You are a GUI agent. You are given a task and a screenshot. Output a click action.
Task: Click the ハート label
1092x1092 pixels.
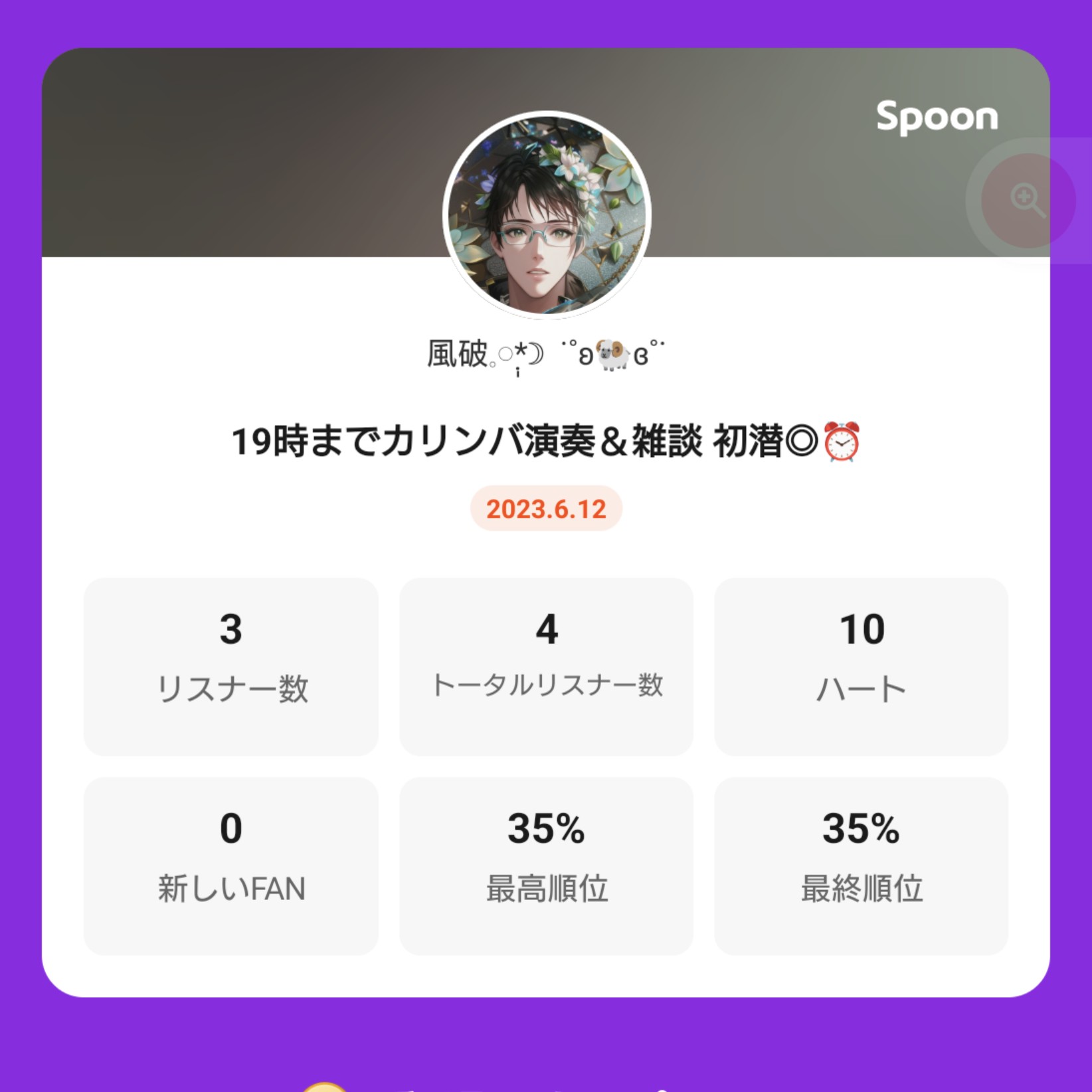[x=861, y=689]
